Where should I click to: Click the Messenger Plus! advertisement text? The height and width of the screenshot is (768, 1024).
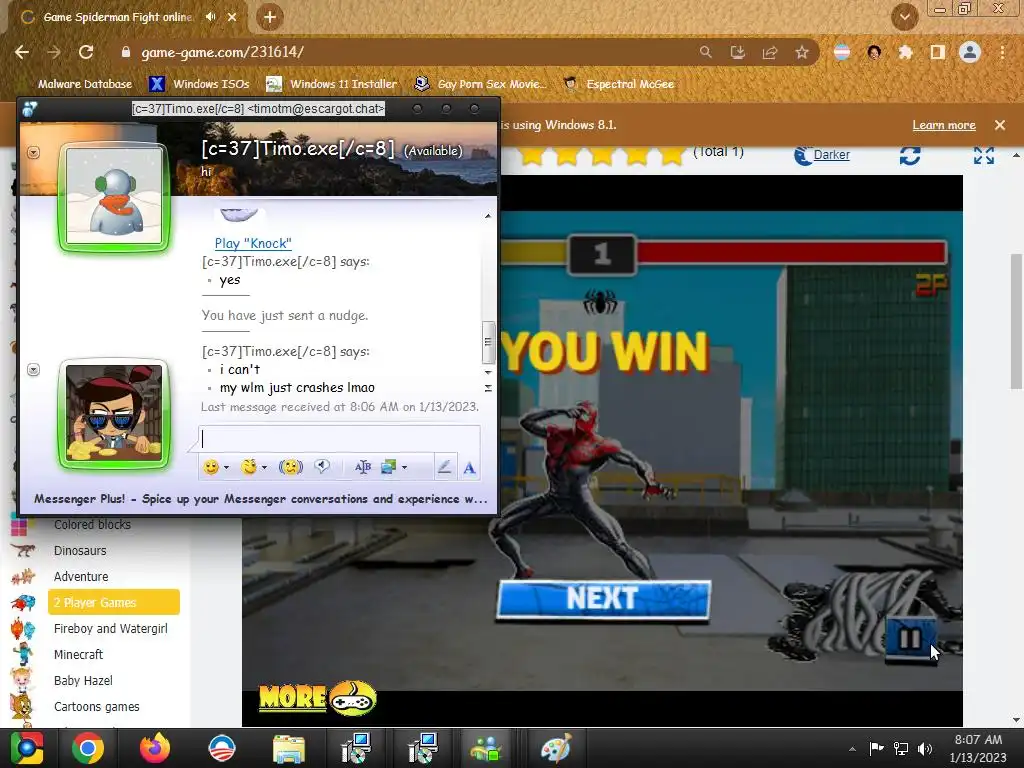click(261, 499)
